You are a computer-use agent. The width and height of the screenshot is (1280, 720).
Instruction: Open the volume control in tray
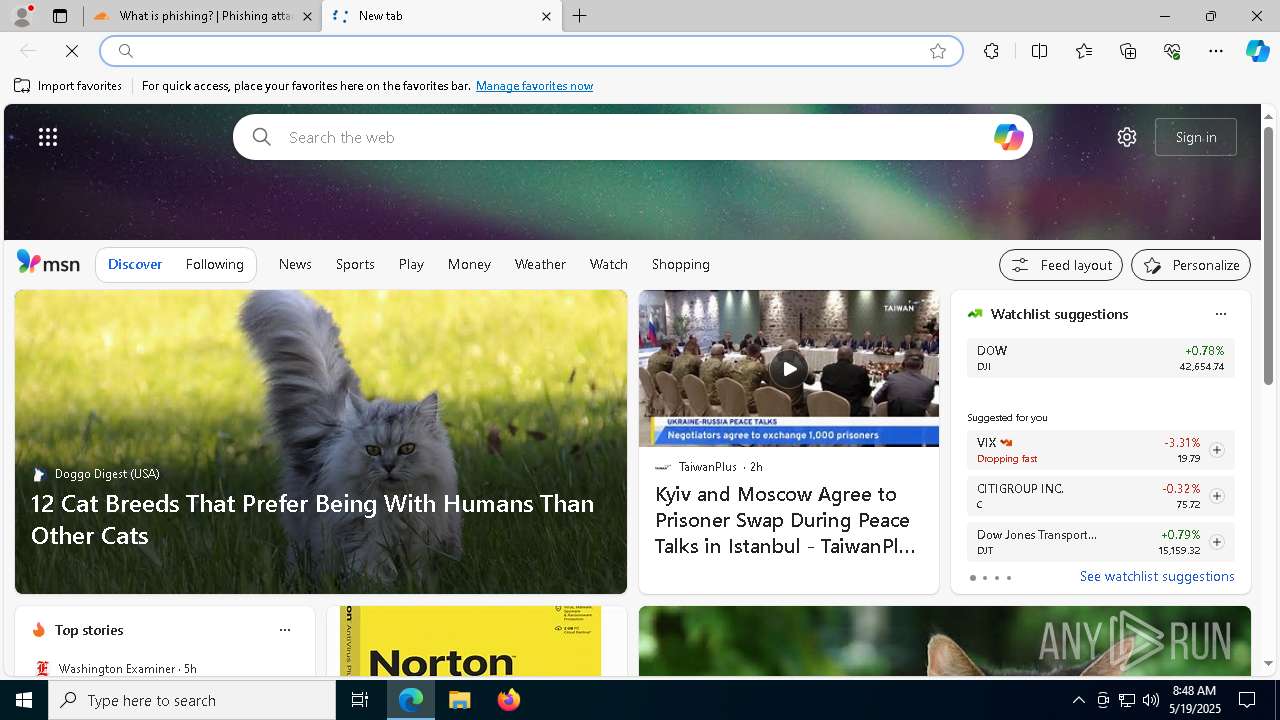point(1150,700)
